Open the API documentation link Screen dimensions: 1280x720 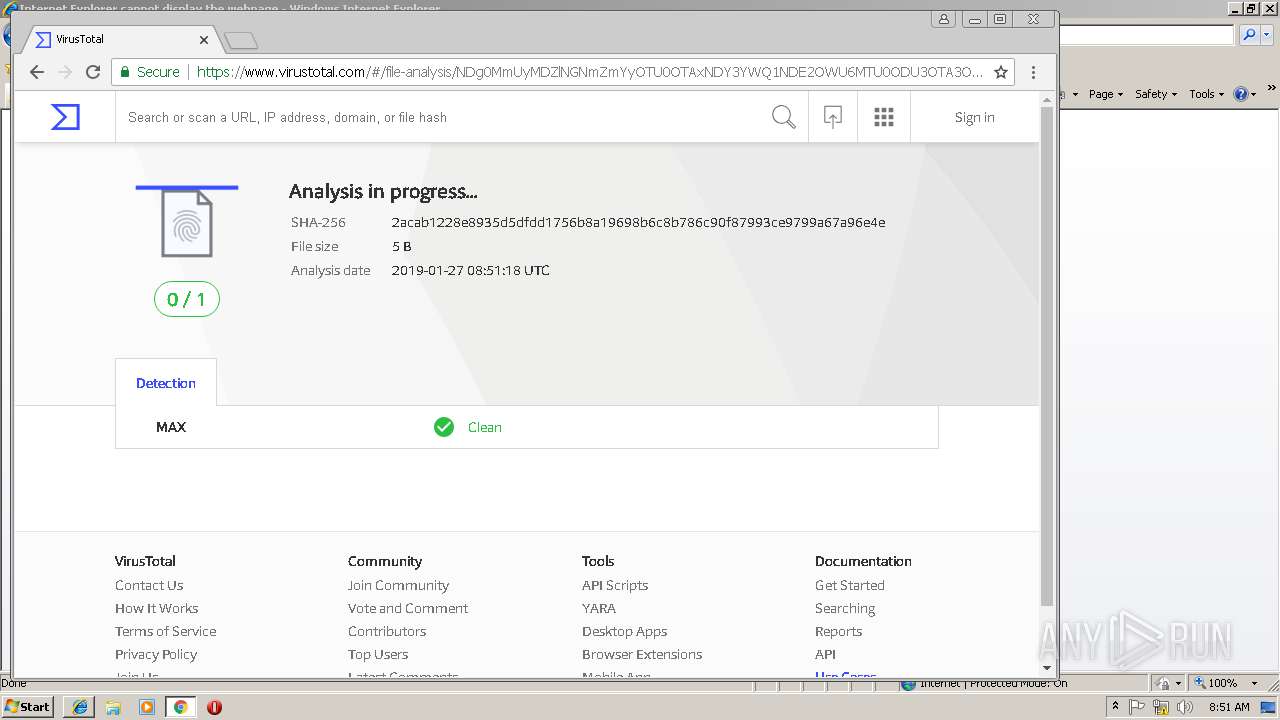(825, 654)
